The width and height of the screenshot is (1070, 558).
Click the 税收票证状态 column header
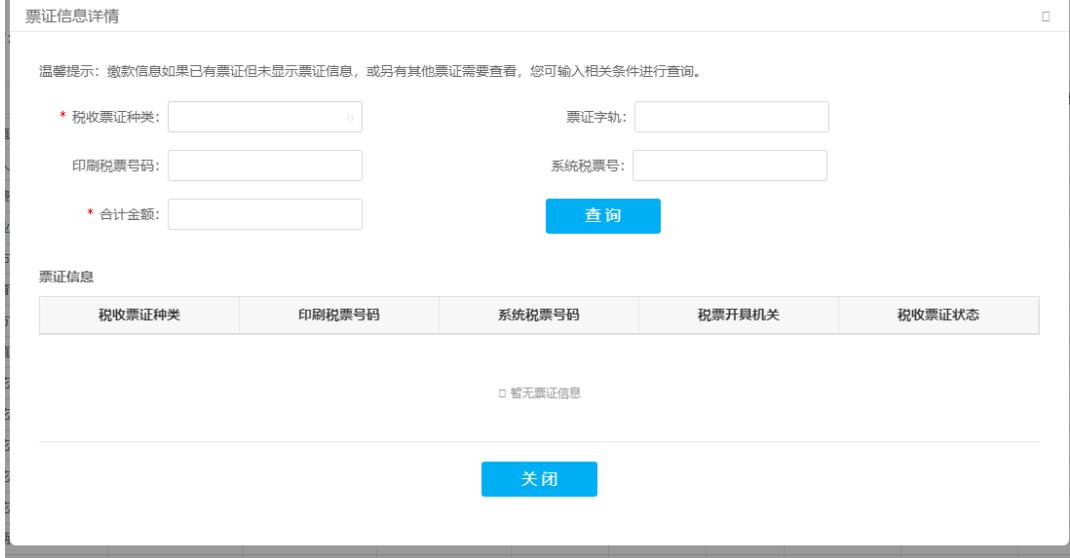(938, 315)
